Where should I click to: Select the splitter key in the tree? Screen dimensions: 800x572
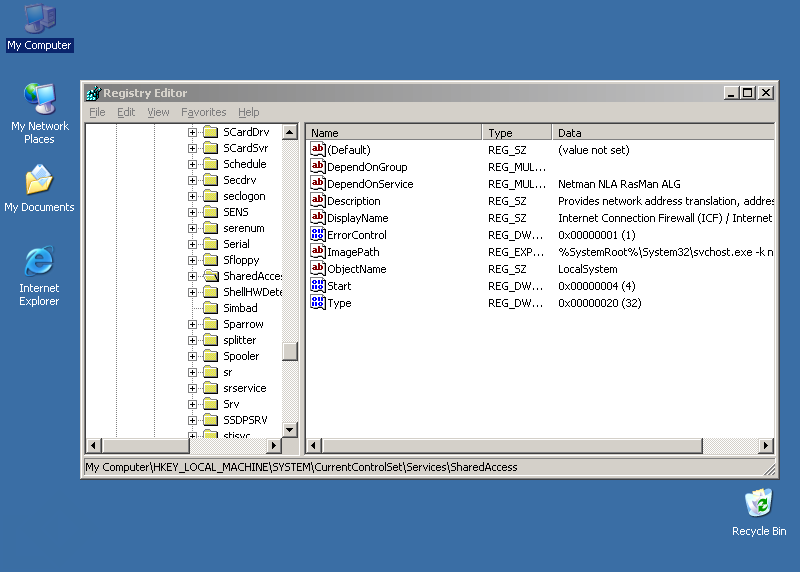(240, 340)
